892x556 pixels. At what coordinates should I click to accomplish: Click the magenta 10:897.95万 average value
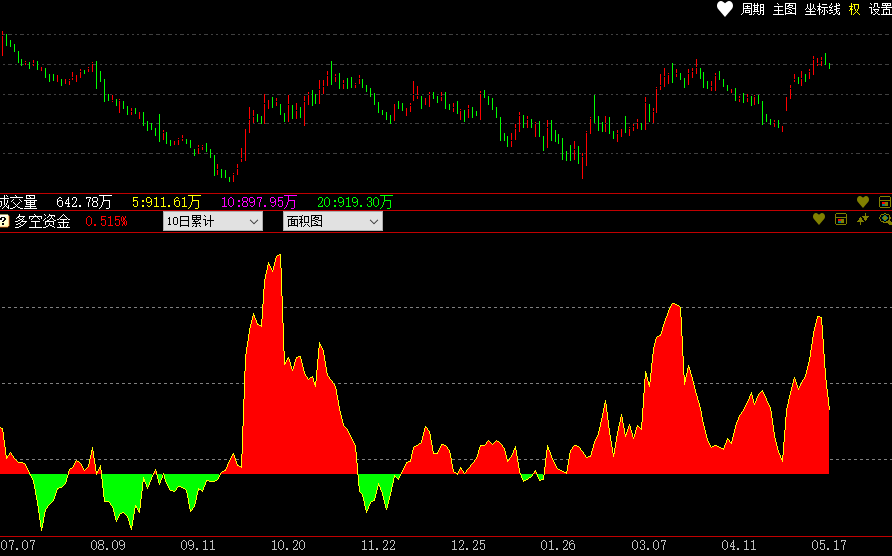coord(259,202)
